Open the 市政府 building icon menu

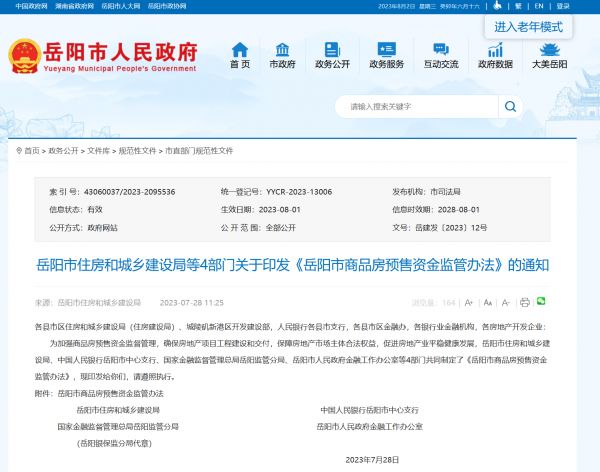click(x=282, y=50)
